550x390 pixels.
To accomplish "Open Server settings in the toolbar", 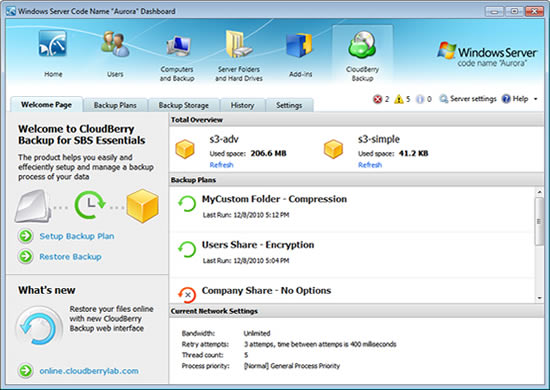I will coord(468,99).
